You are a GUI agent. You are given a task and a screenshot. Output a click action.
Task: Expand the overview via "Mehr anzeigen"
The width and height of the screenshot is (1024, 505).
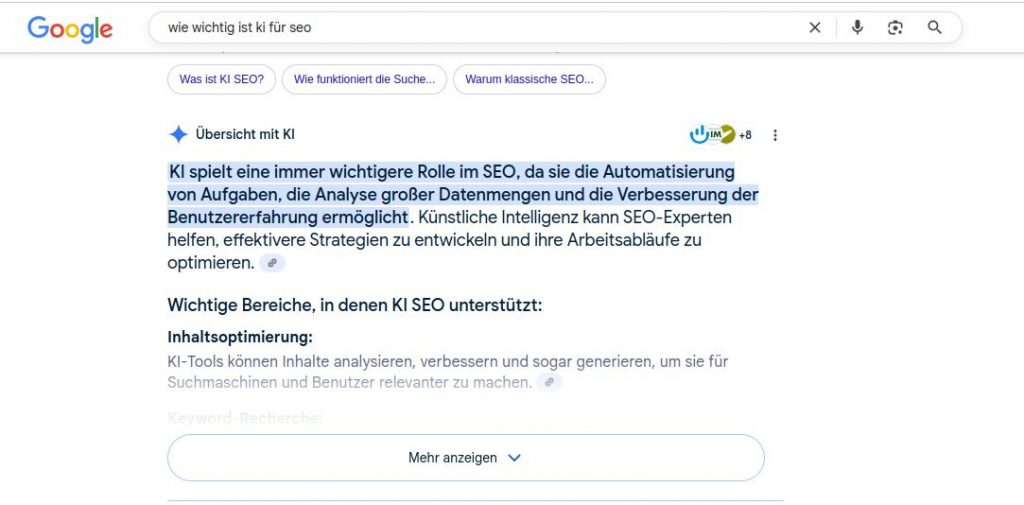coord(466,458)
